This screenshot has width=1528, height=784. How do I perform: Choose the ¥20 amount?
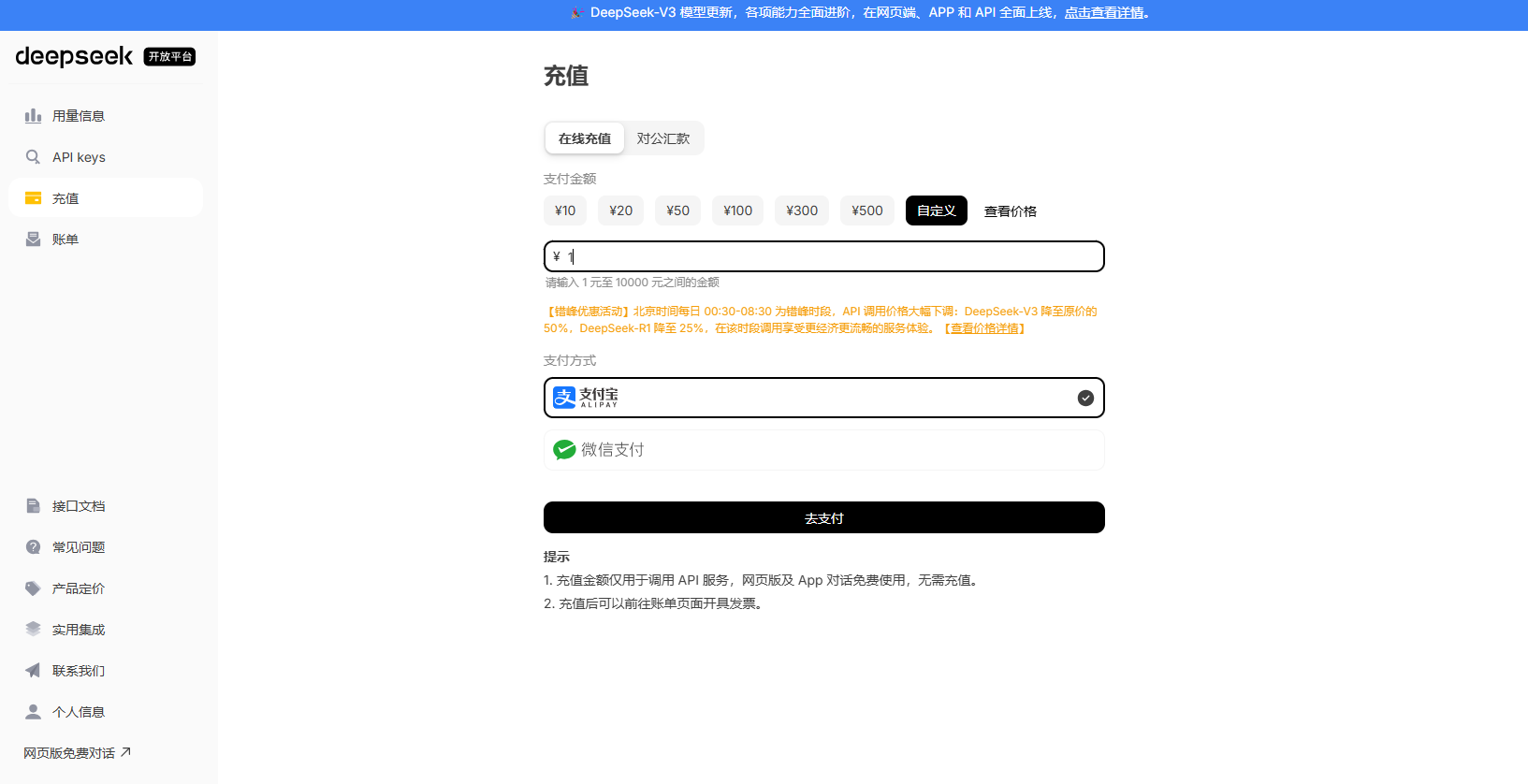[620, 211]
